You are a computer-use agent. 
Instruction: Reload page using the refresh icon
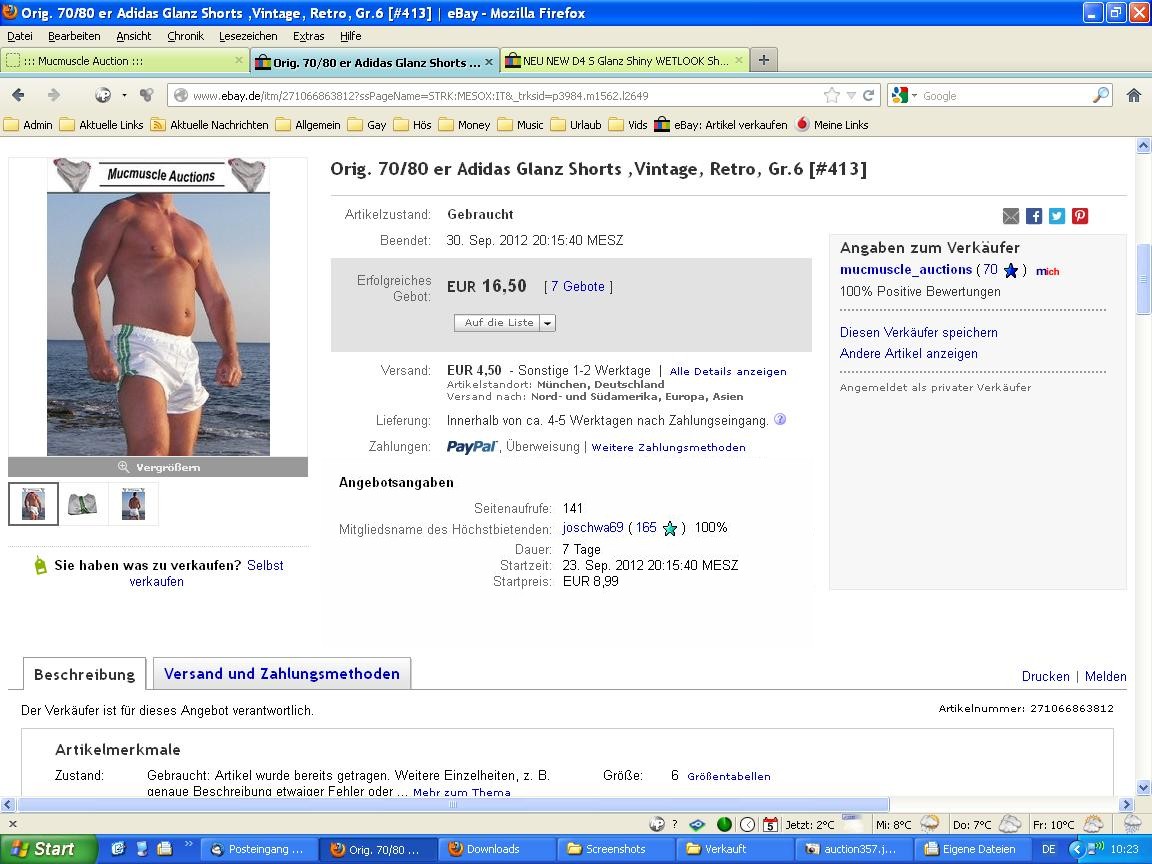click(x=869, y=96)
